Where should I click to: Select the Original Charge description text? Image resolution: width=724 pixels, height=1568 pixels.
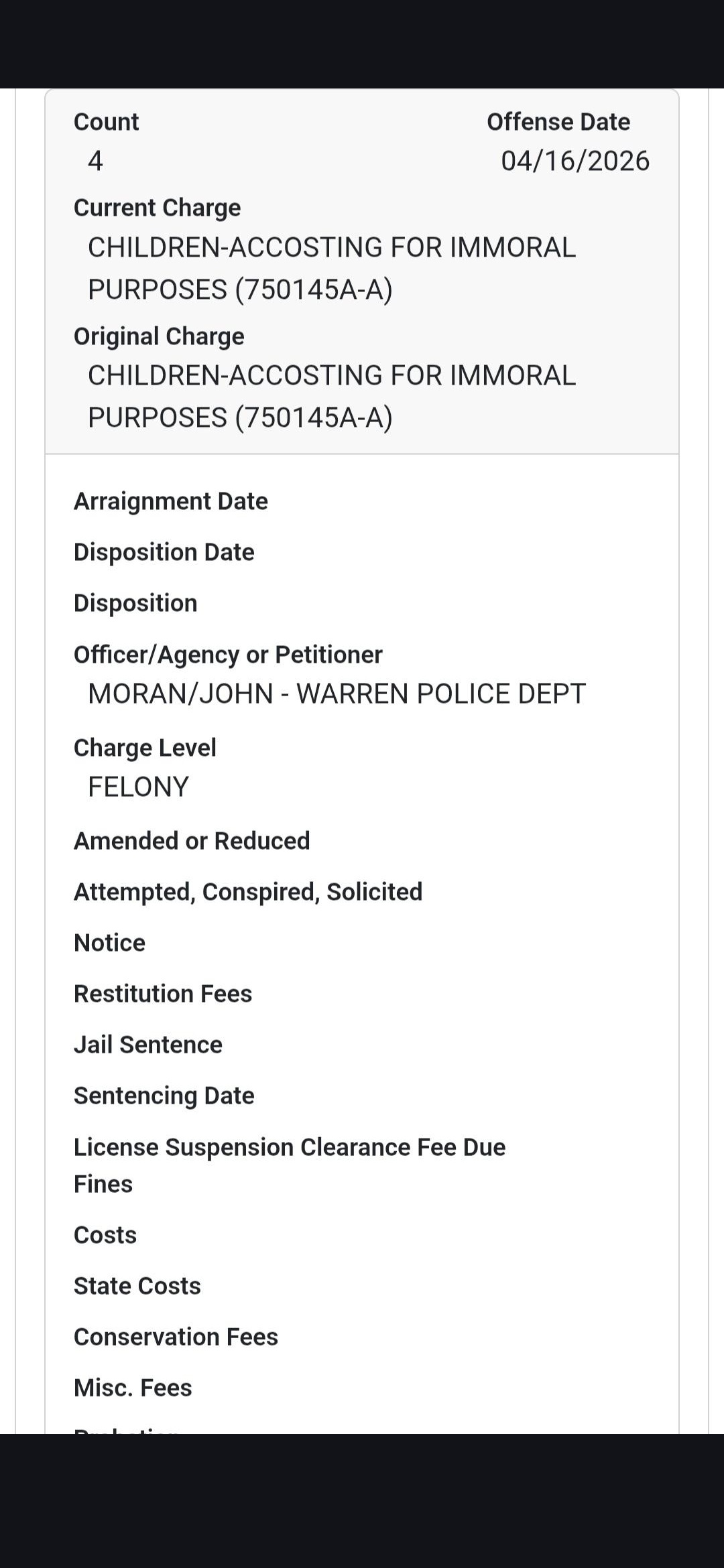pos(331,396)
